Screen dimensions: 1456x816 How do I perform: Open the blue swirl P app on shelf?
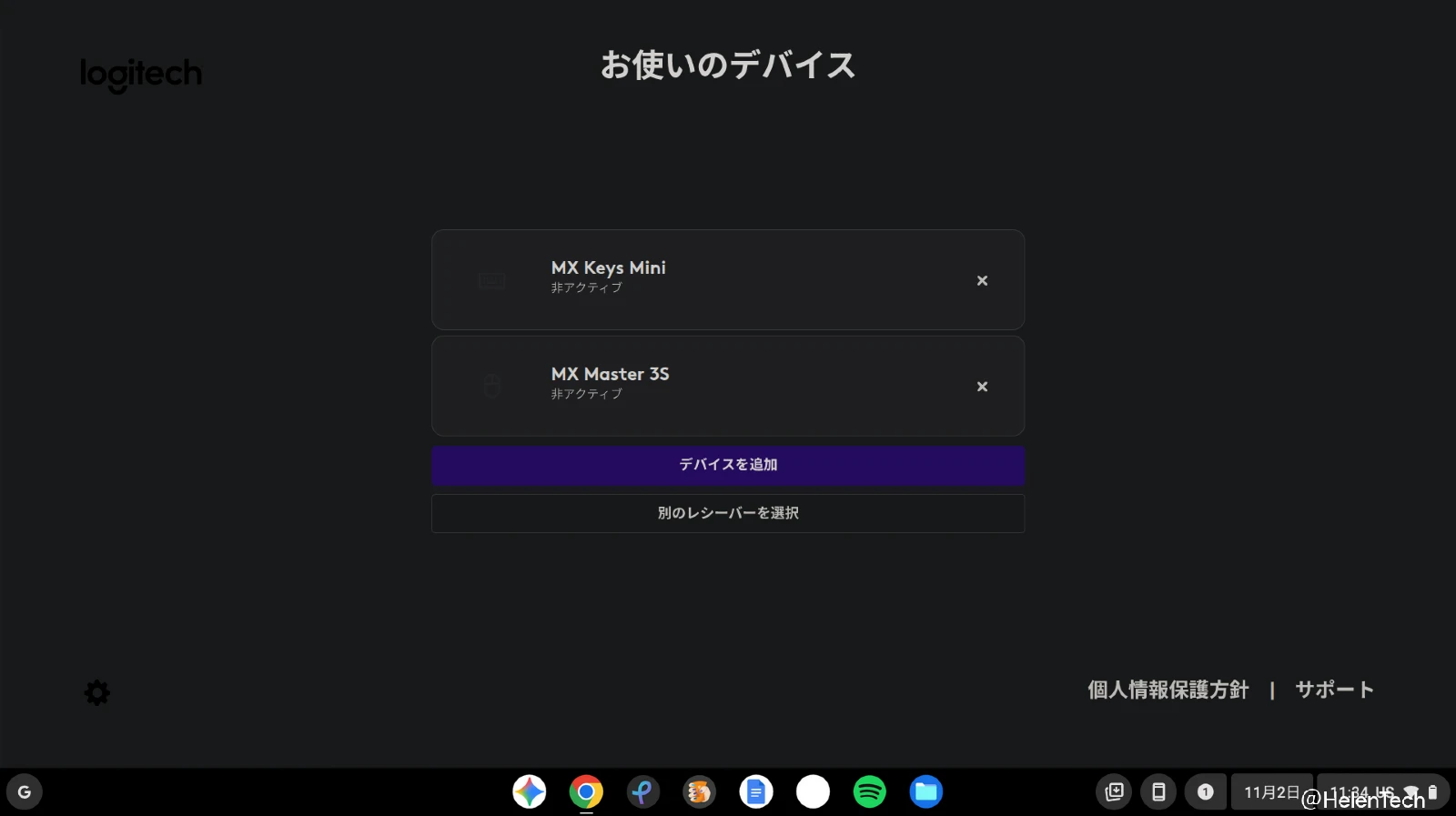pyautogui.click(x=642, y=791)
